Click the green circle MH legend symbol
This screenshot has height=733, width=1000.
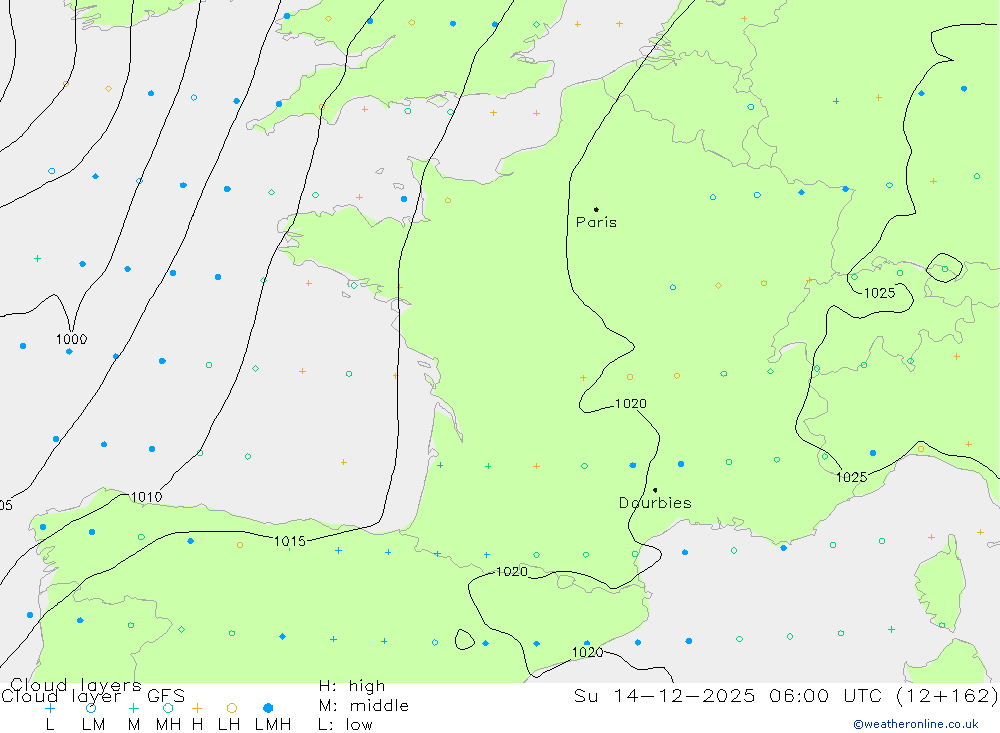coord(168,708)
